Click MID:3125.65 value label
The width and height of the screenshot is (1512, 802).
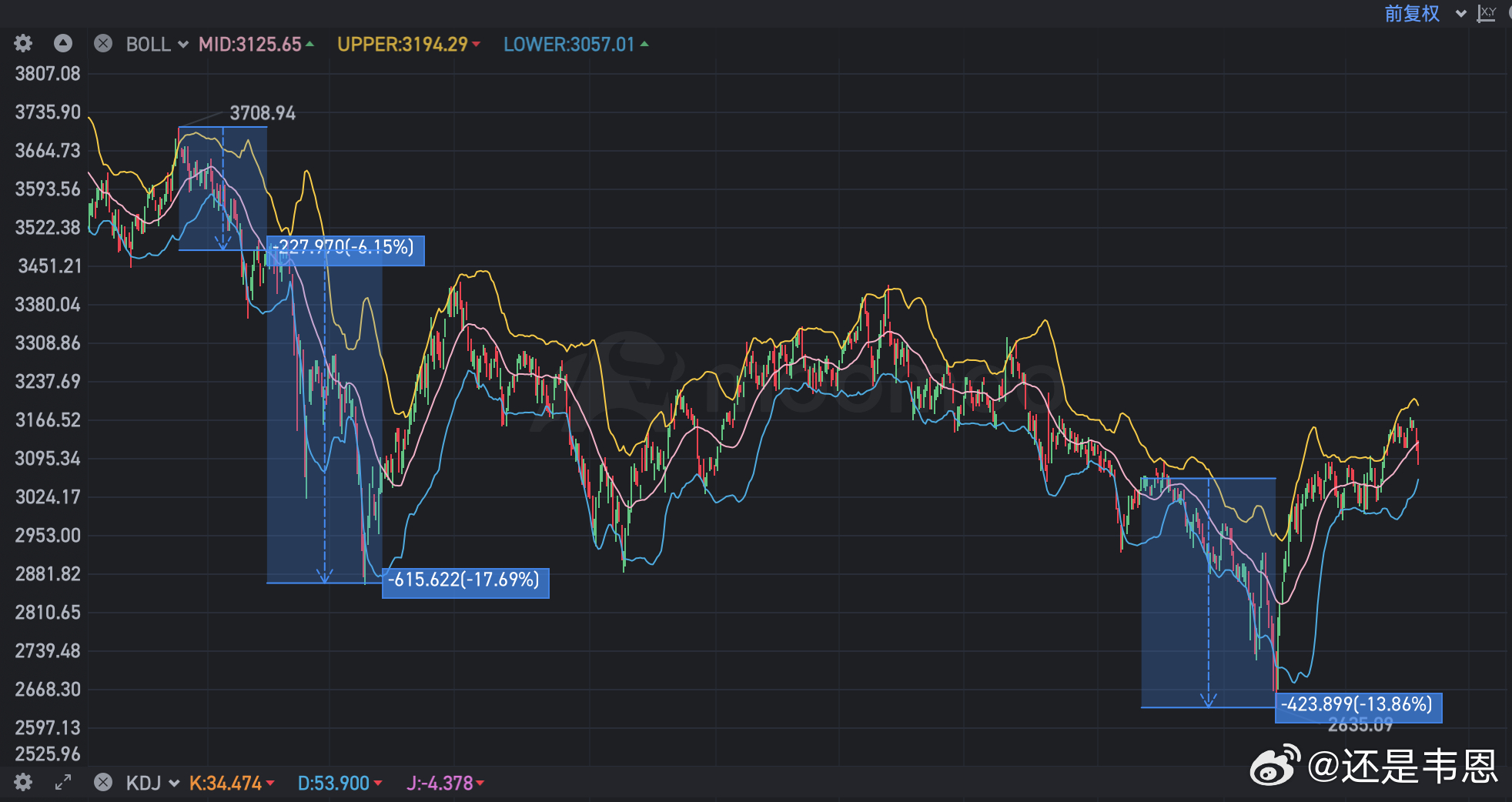point(250,45)
